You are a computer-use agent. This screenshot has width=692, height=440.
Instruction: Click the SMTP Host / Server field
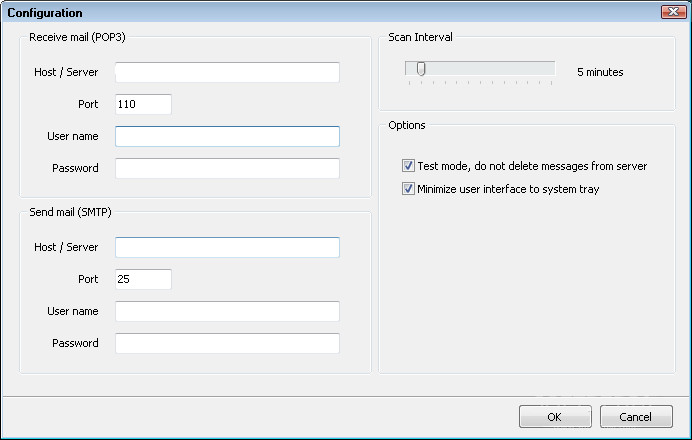(227, 247)
